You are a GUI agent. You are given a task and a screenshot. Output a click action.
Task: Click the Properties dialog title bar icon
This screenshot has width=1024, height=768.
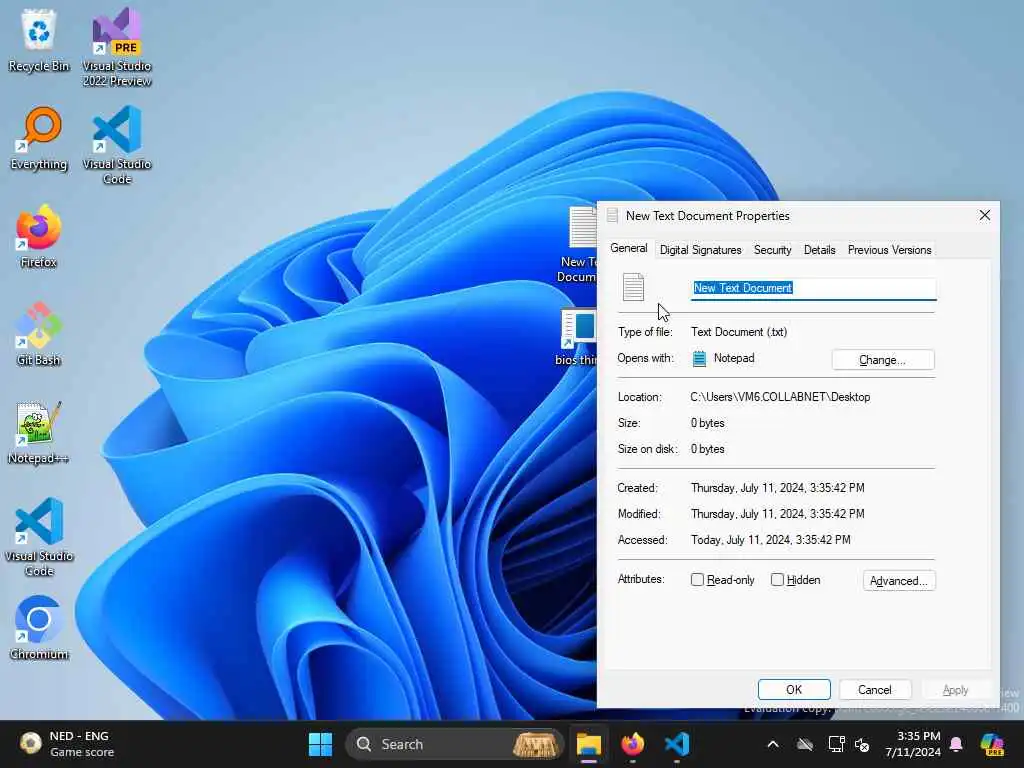tap(612, 216)
